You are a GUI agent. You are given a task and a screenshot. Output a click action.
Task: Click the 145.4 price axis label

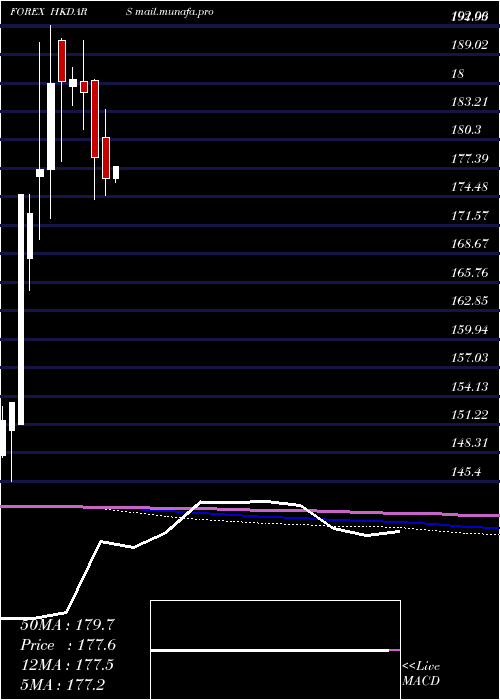(x=466, y=471)
